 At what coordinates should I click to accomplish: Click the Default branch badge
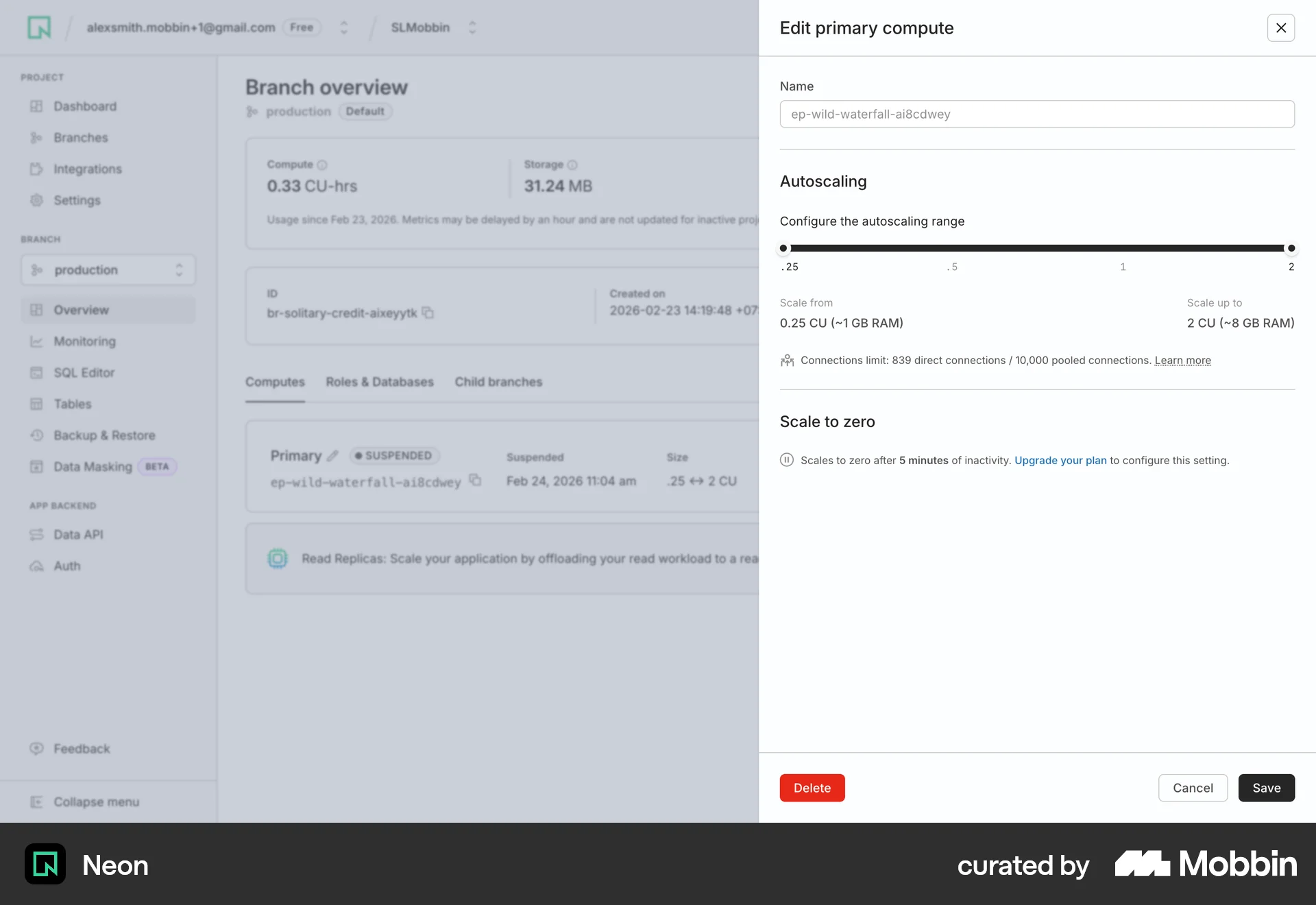click(x=365, y=112)
